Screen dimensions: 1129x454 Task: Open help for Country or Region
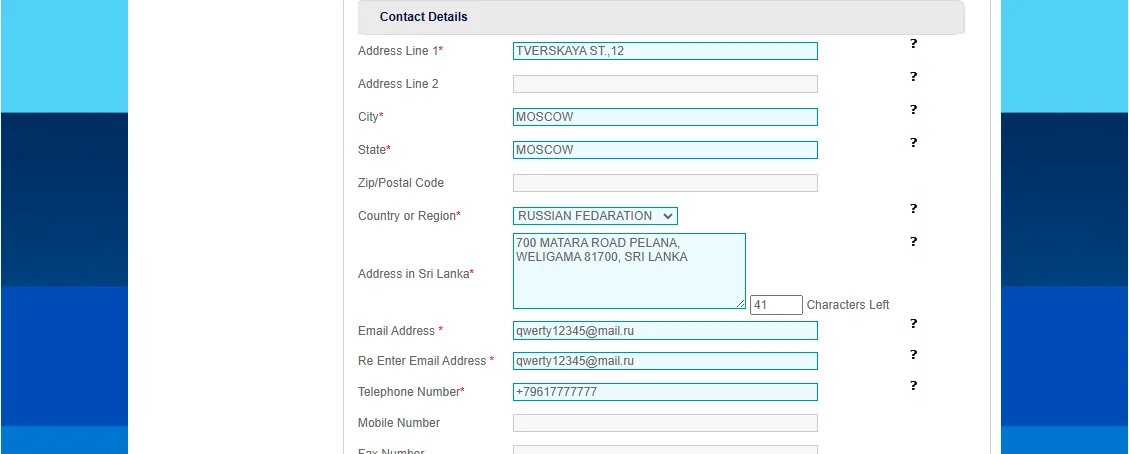[913, 209]
